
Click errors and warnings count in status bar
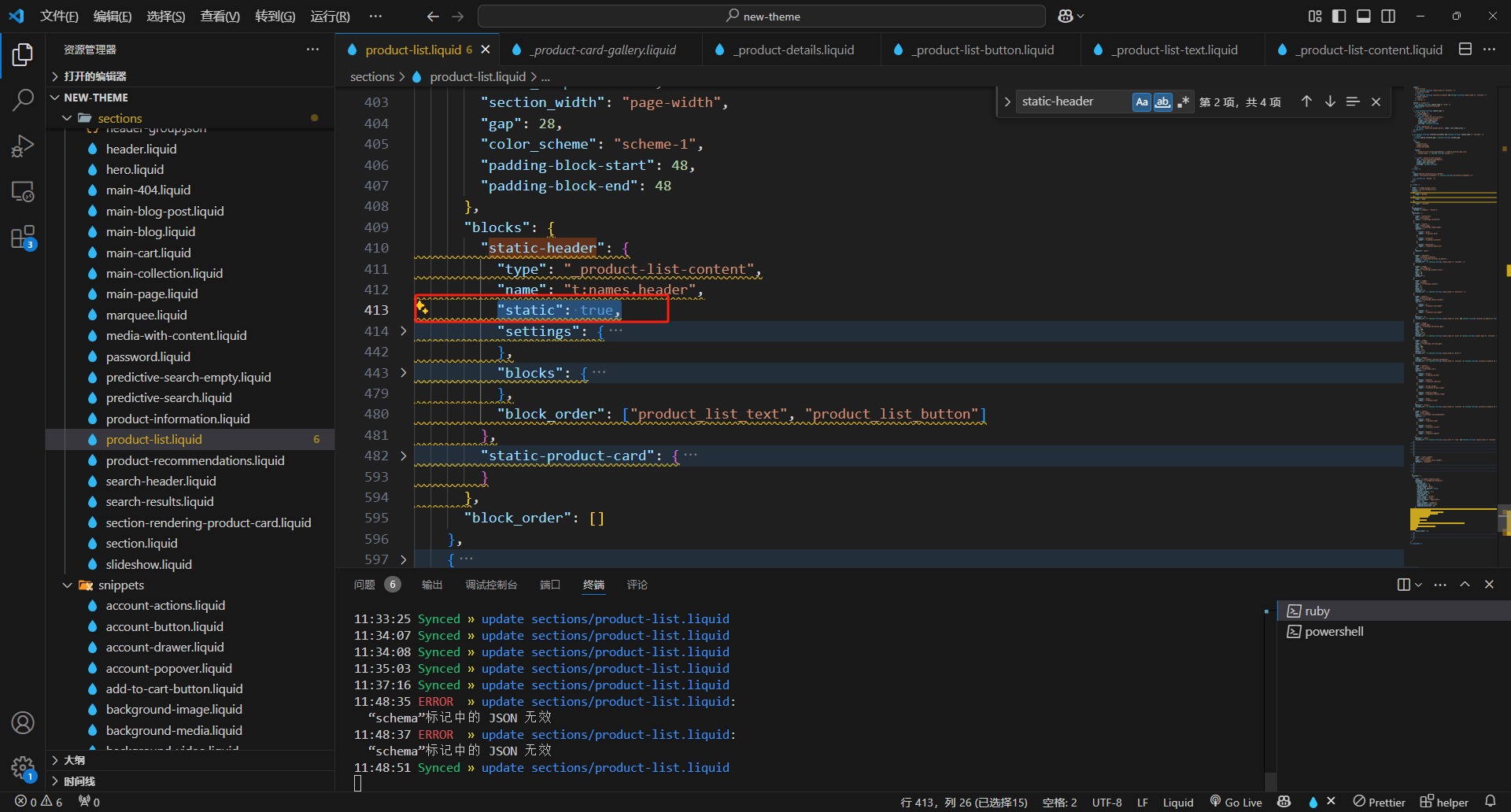tap(39, 802)
